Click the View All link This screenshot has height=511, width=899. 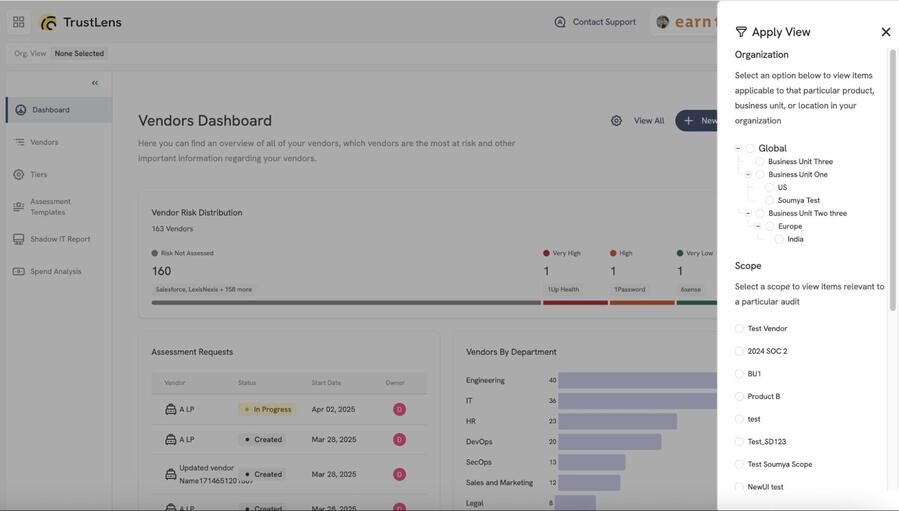coord(648,120)
